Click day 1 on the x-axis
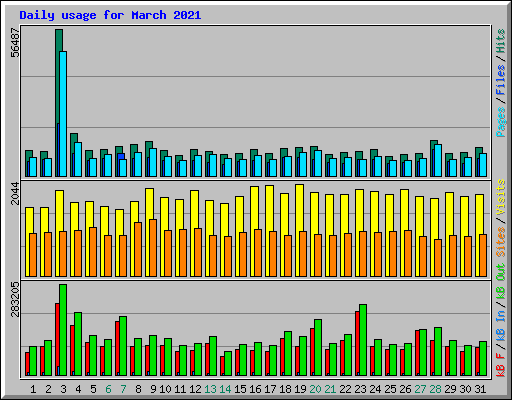The image size is (512, 400). point(33,389)
